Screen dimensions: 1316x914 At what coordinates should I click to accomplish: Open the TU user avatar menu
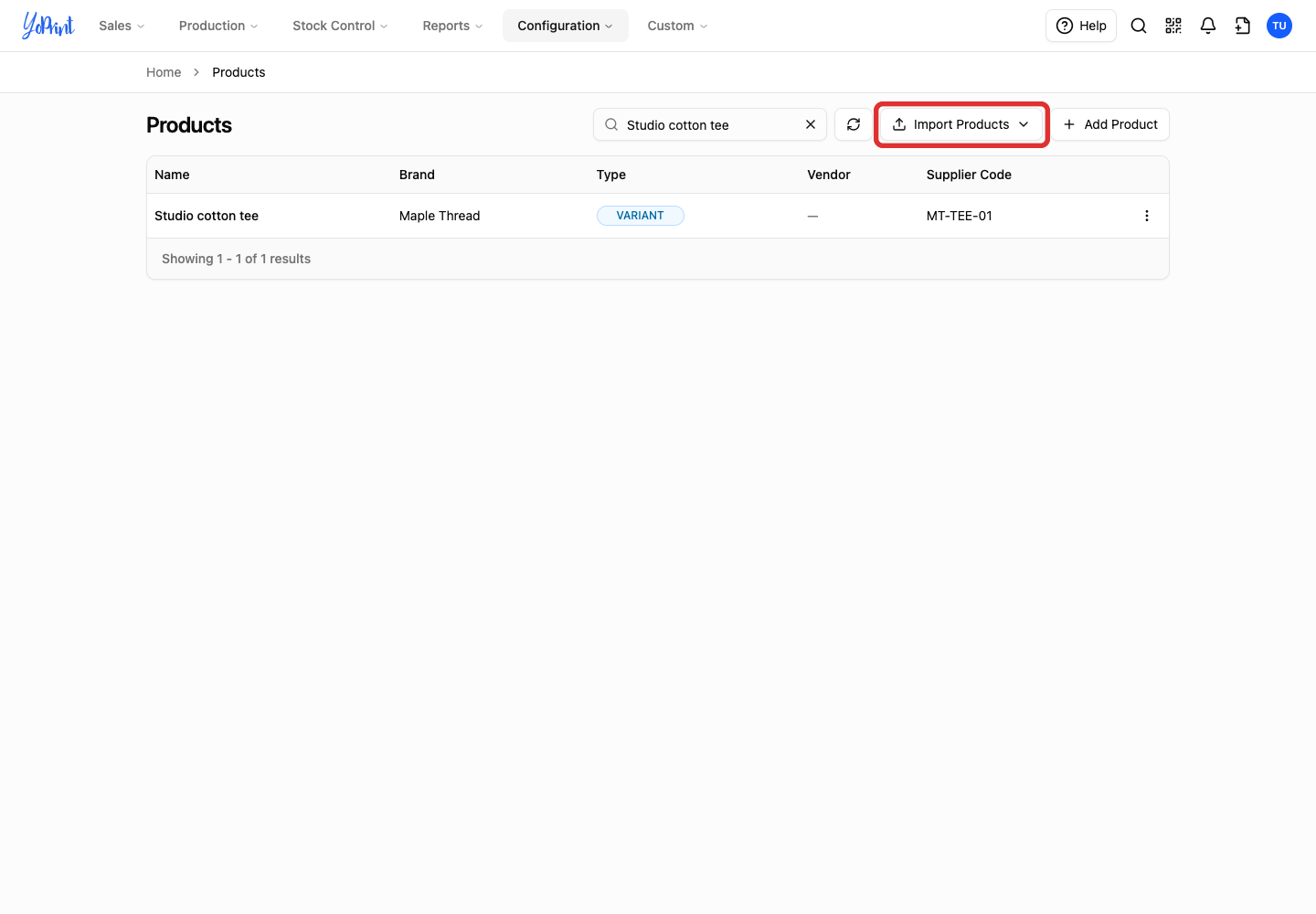pyautogui.click(x=1279, y=26)
